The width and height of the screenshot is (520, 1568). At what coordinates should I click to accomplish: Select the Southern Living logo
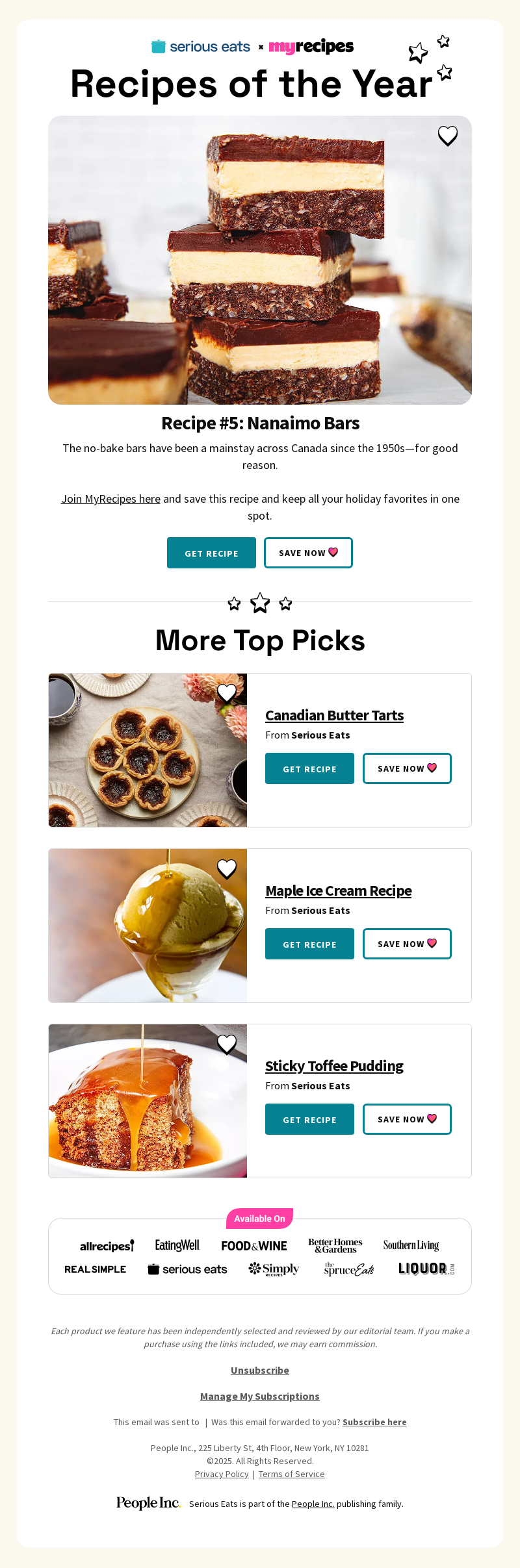pyautogui.click(x=411, y=1245)
